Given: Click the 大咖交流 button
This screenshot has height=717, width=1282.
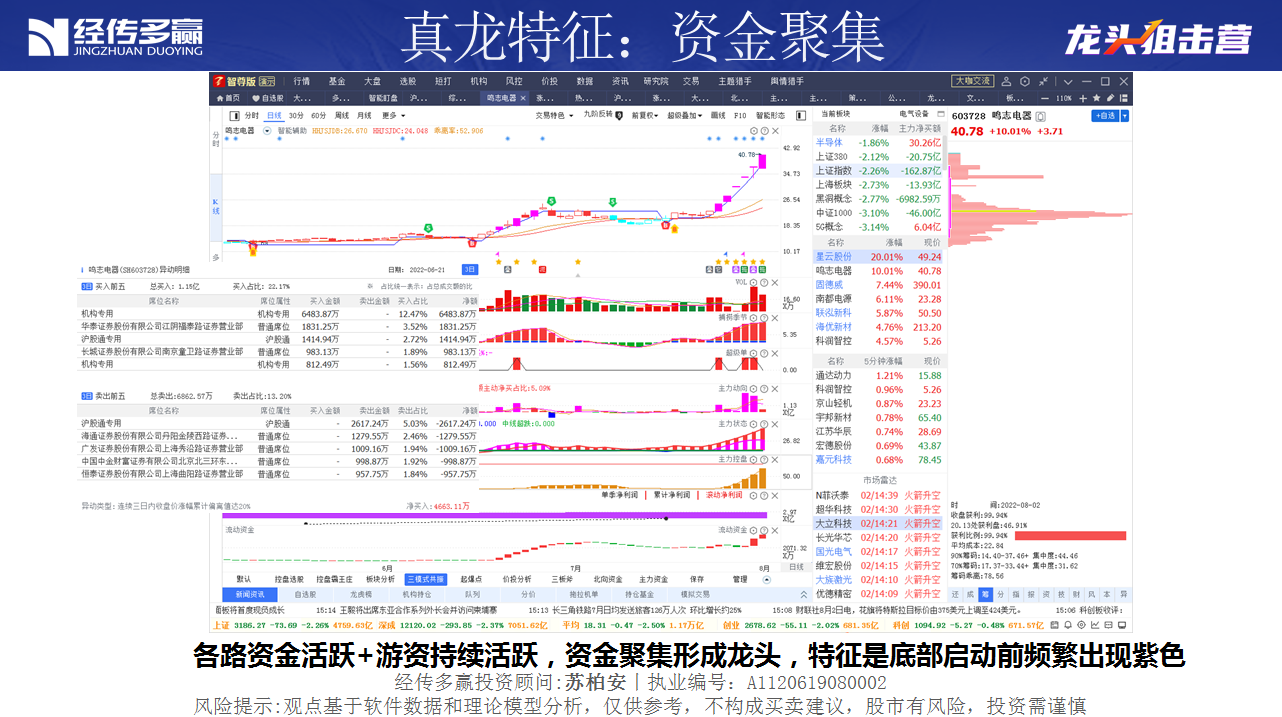Looking at the screenshot, I should click(972, 81).
